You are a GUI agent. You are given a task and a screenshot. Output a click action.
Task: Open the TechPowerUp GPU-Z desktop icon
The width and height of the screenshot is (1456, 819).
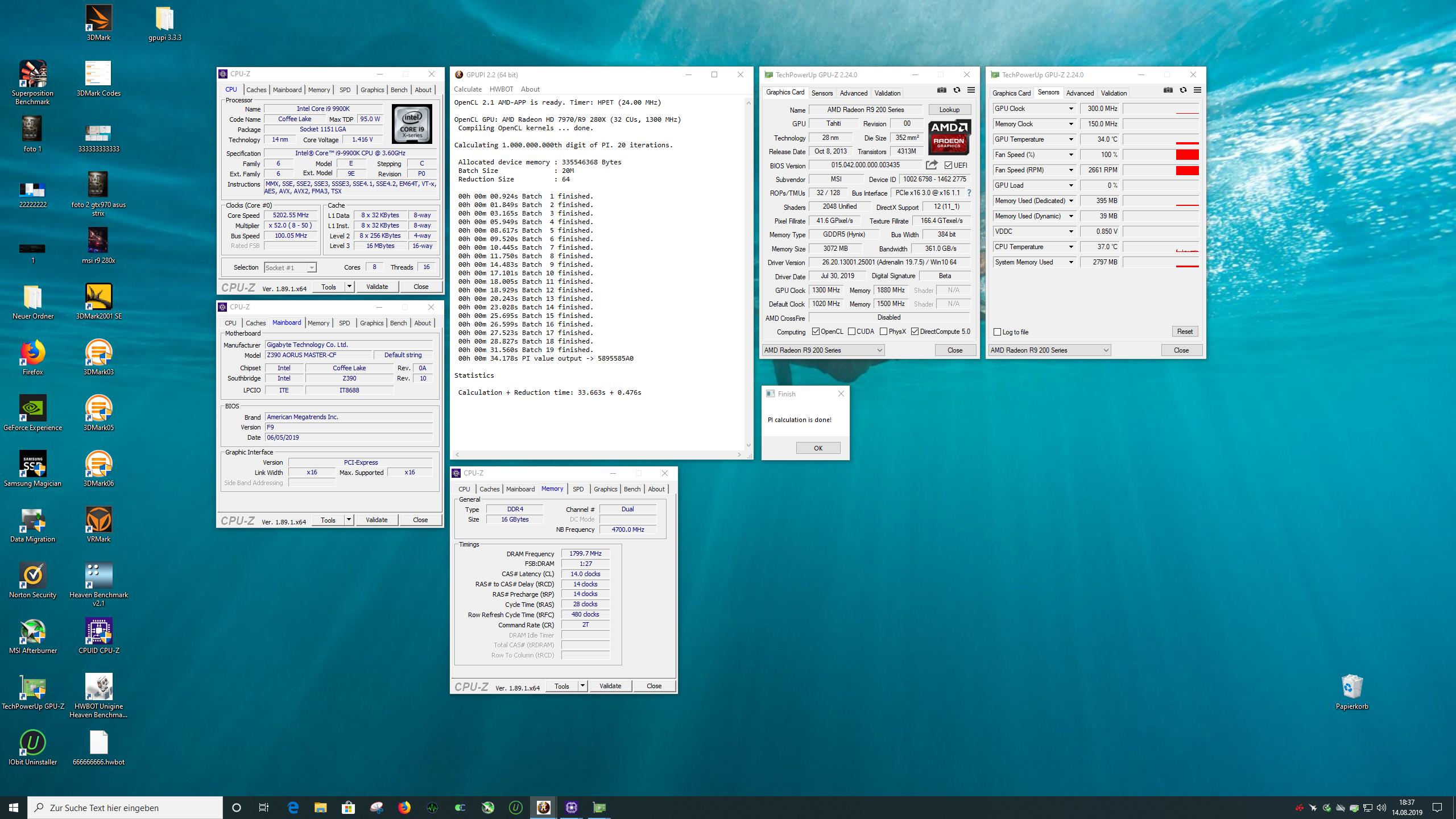(x=32, y=692)
